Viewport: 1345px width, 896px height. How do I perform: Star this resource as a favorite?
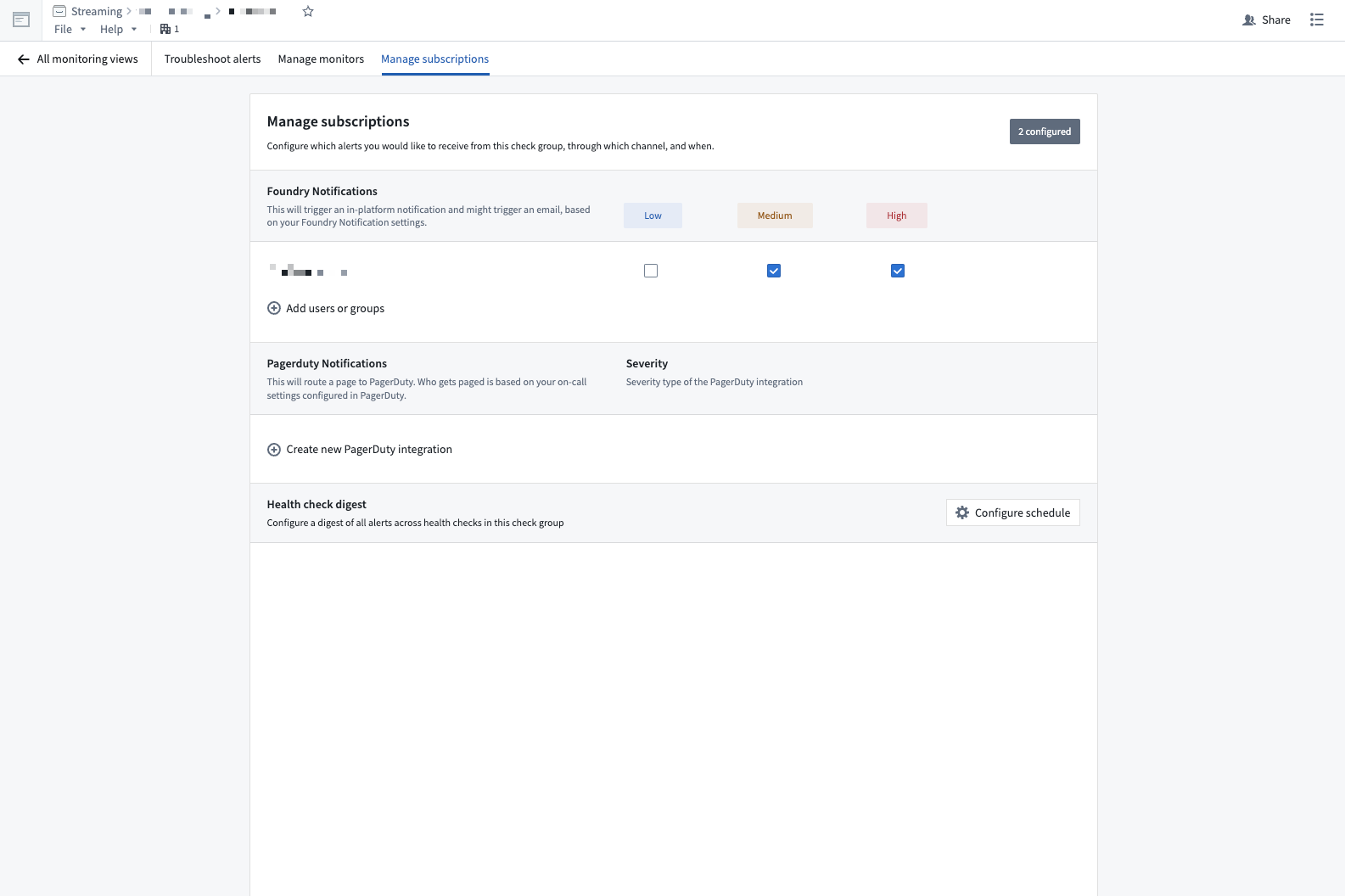[x=308, y=11]
